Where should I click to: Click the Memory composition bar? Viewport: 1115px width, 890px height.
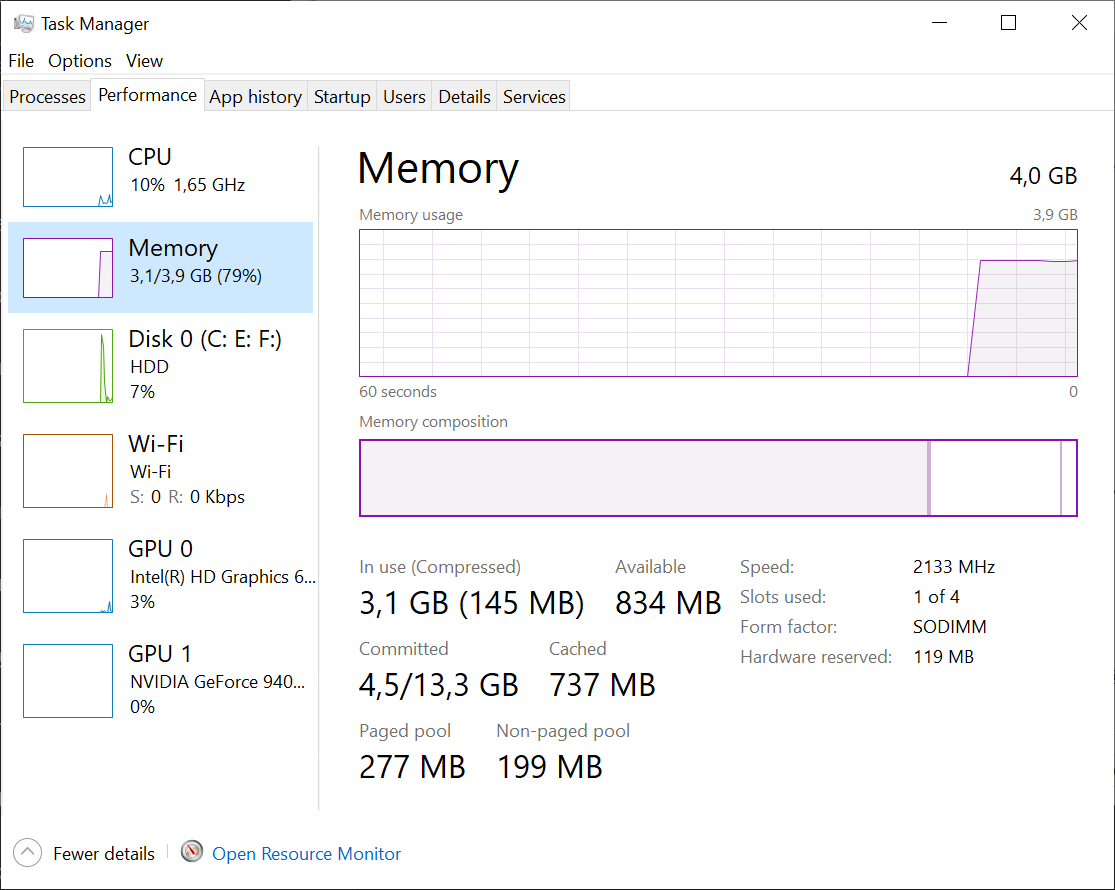click(x=718, y=478)
